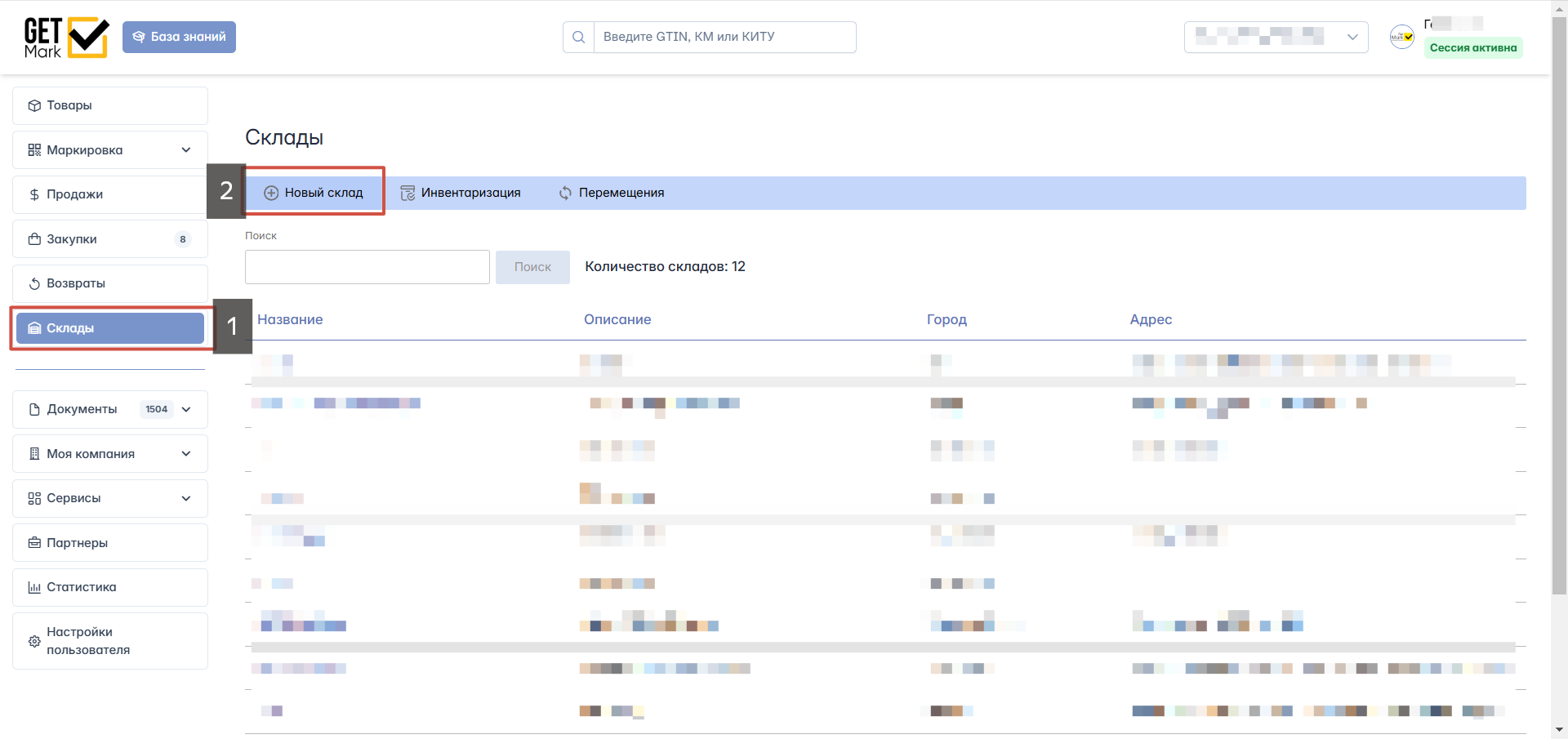The width and height of the screenshot is (1568, 739).
Task: Click the Количество складов: 12 text
Action: pyautogui.click(x=665, y=266)
